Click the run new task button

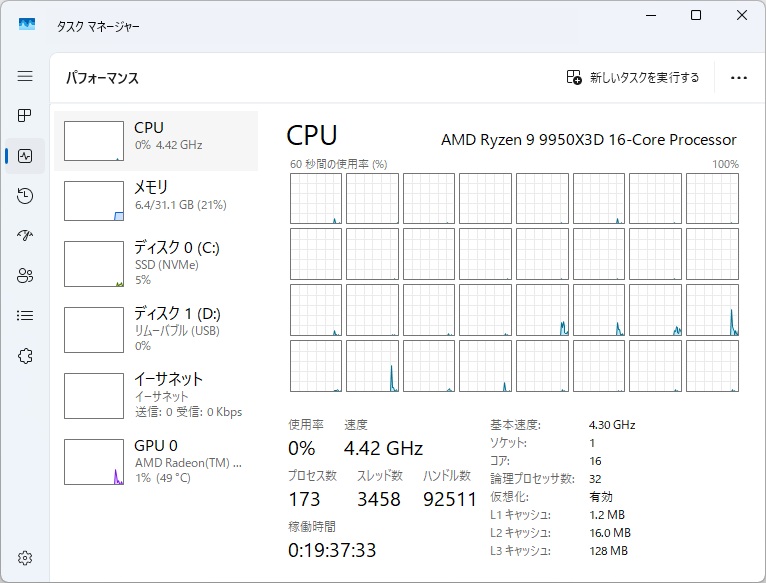[x=633, y=77]
